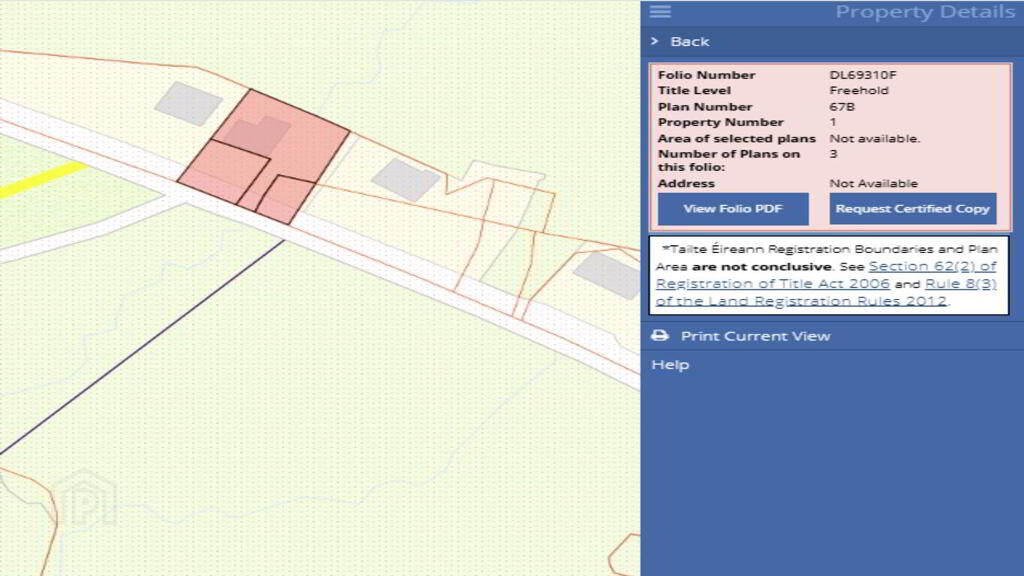Click the Property Details panel title
Image resolution: width=1024 pixels, height=576 pixels.
click(x=924, y=12)
